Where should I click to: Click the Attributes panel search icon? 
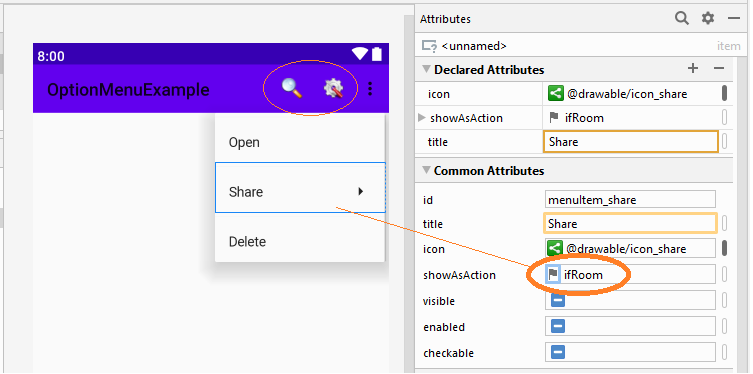[x=682, y=18]
